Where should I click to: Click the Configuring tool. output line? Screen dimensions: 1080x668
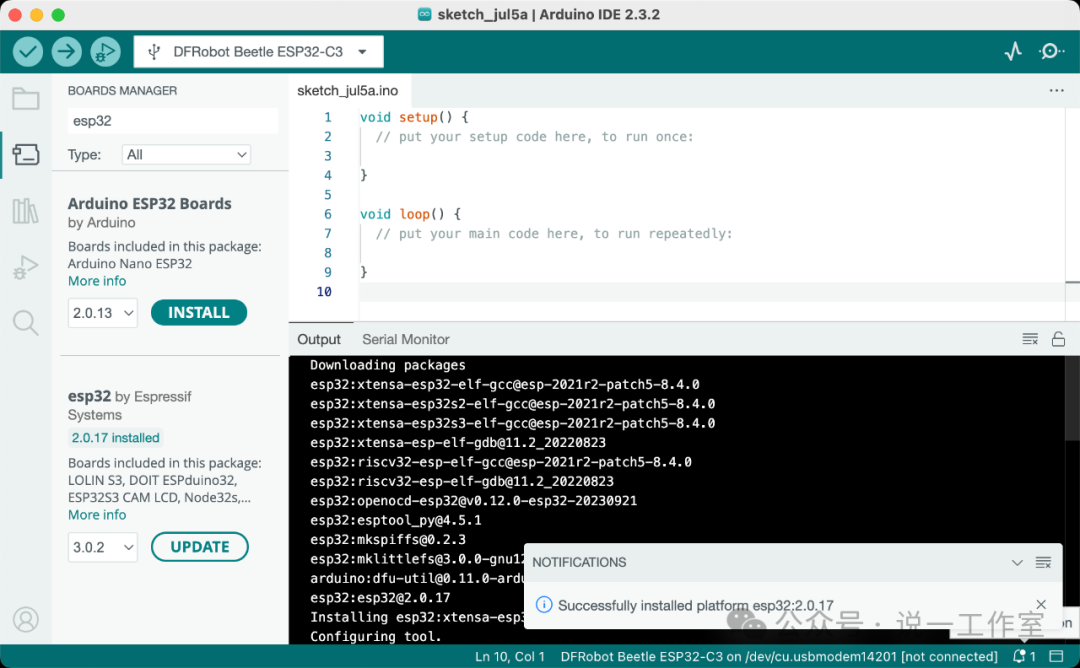point(375,636)
